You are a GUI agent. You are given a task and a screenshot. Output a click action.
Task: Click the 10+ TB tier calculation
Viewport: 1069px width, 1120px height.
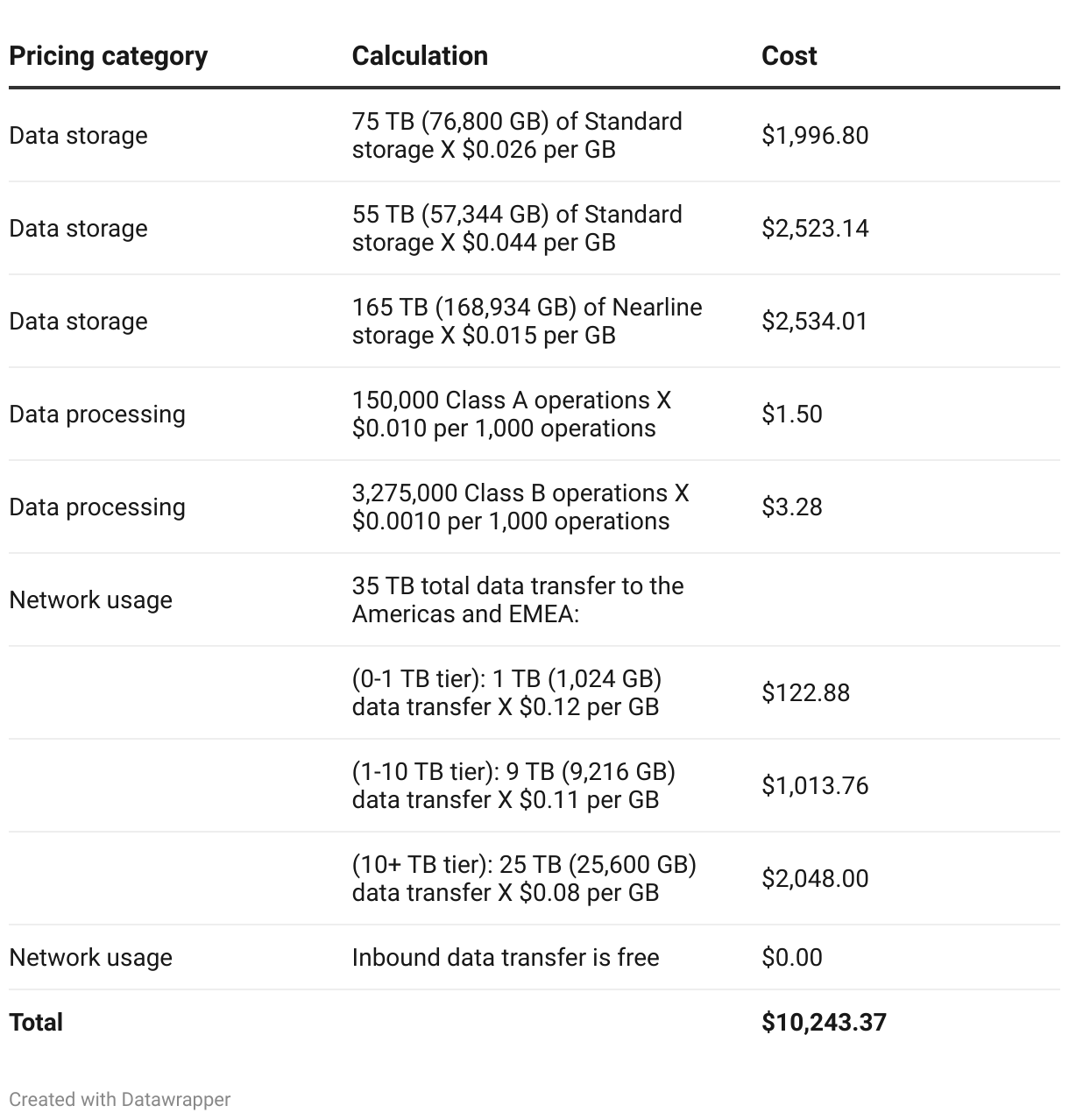pos(524,879)
